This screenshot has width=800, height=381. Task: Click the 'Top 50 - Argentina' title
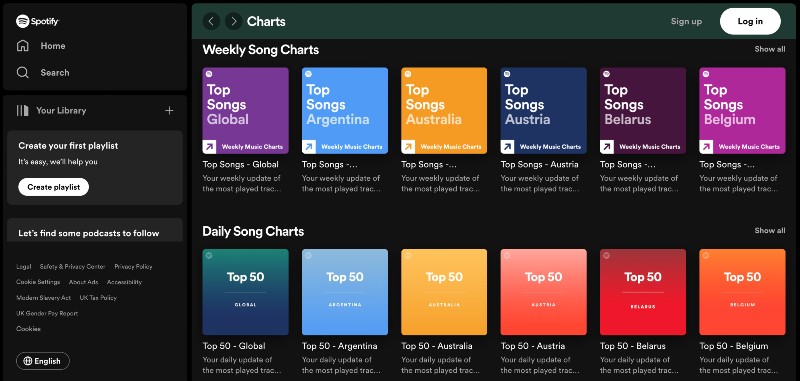click(340, 346)
